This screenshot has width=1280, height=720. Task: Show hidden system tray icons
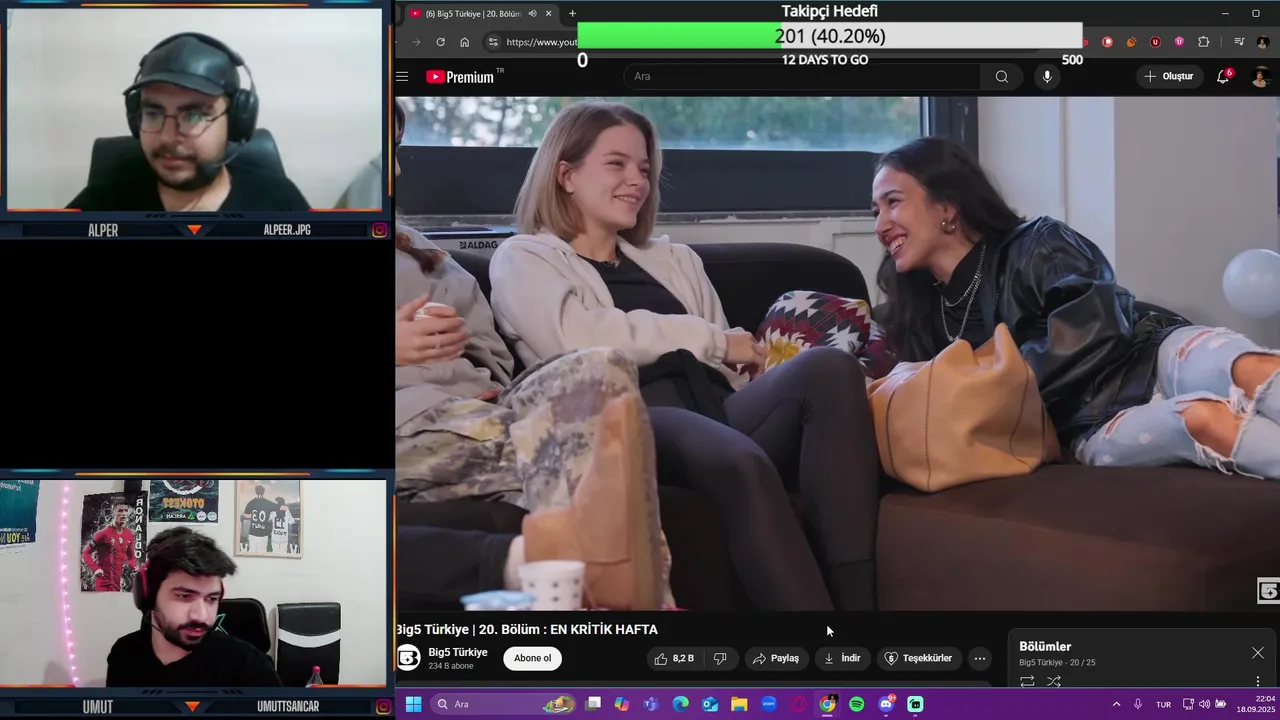tap(1116, 704)
